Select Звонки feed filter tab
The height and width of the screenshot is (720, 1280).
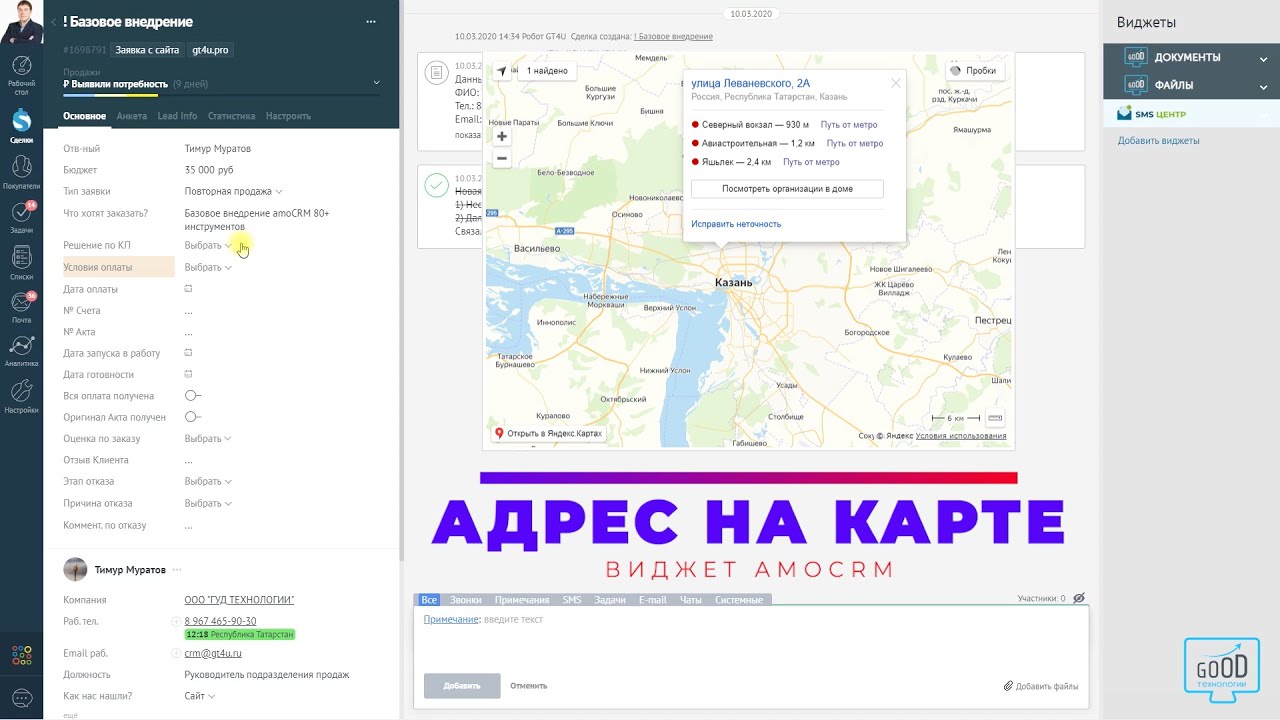coord(465,599)
